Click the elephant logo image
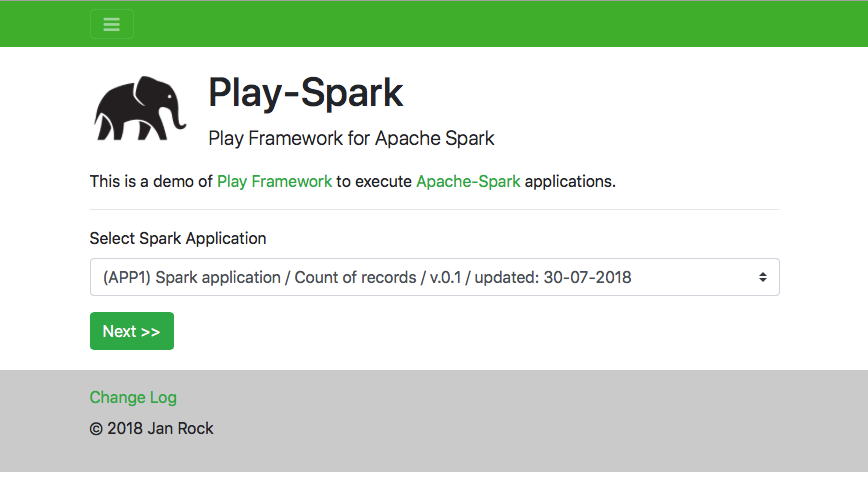Screen dimensions: 868x478 point(140,108)
